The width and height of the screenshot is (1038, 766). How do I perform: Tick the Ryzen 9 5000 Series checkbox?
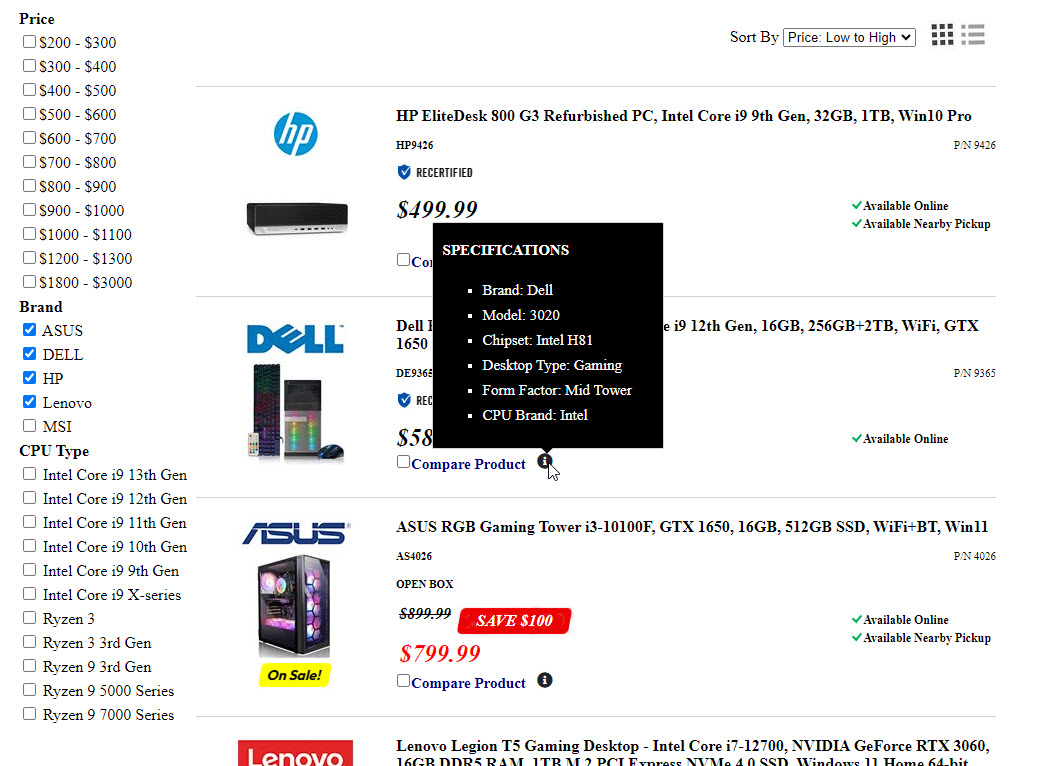click(x=30, y=690)
